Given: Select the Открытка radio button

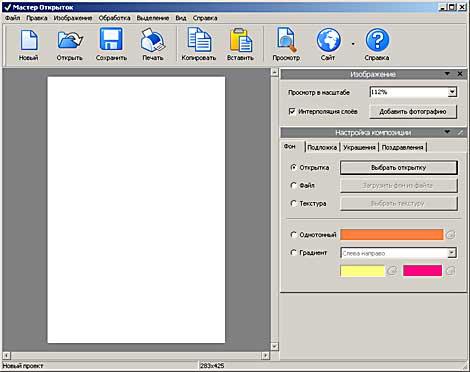Looking at the screenshot, I should click(x=293, y=167).
